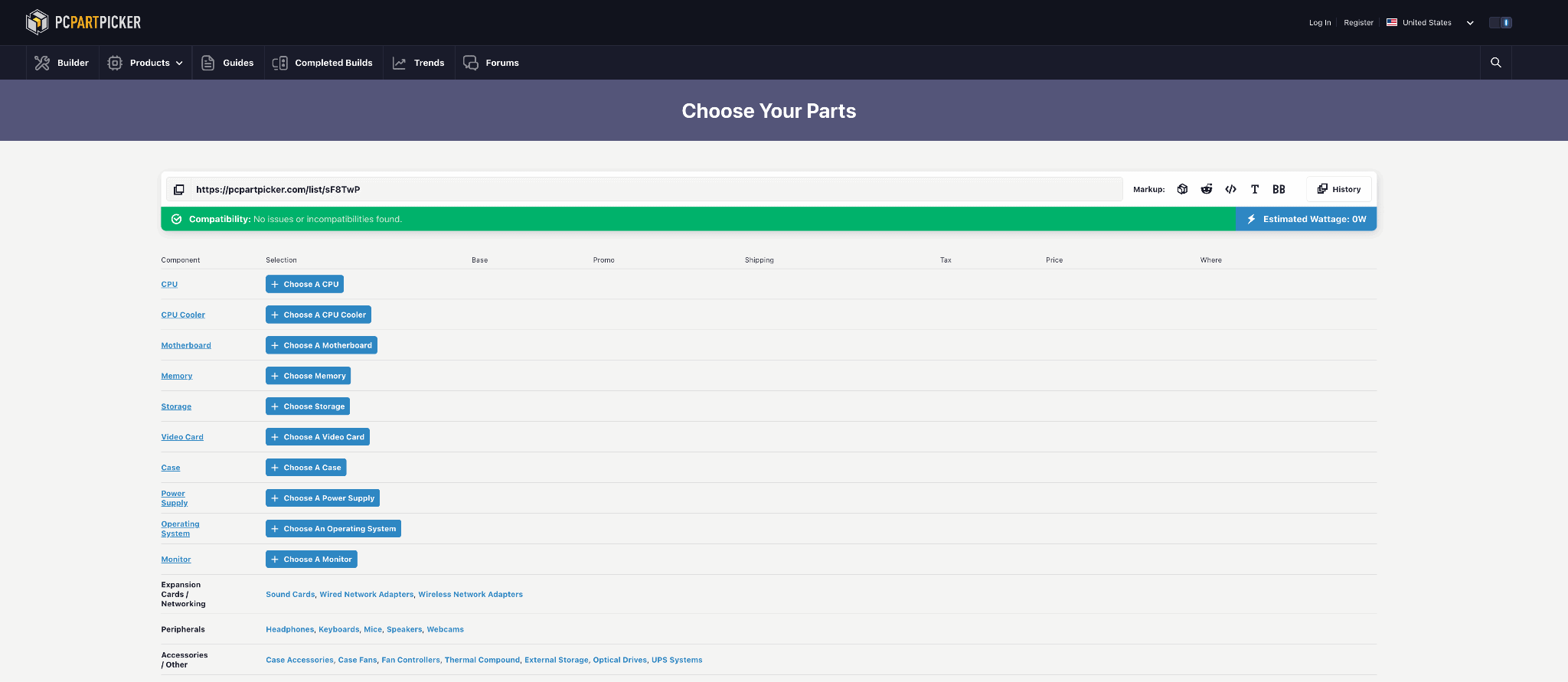The height and width of the screenshot is (682, 1568).
Task: Select HTML code markup icon
Action: pos(1230,189)
